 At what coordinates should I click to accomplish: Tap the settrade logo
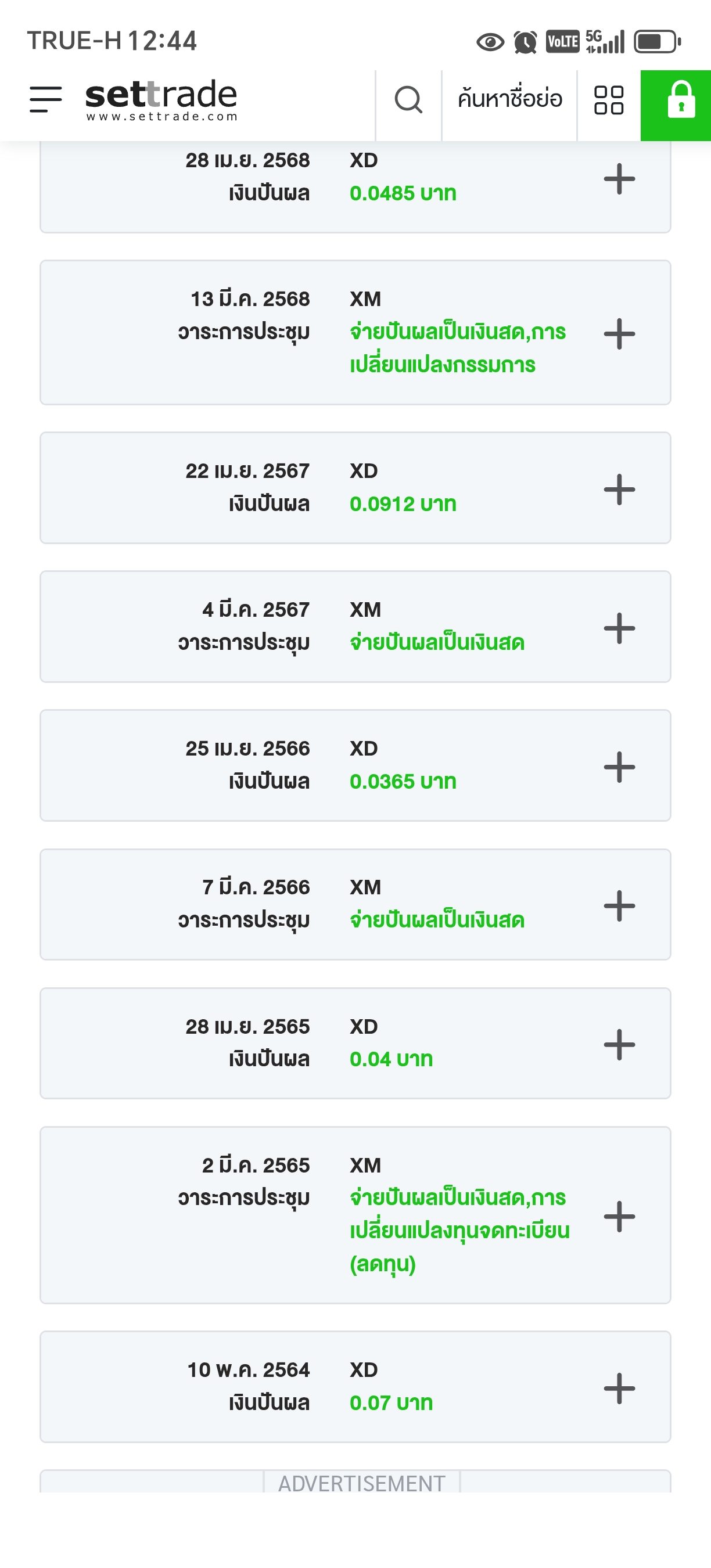[x=161, y=99]
